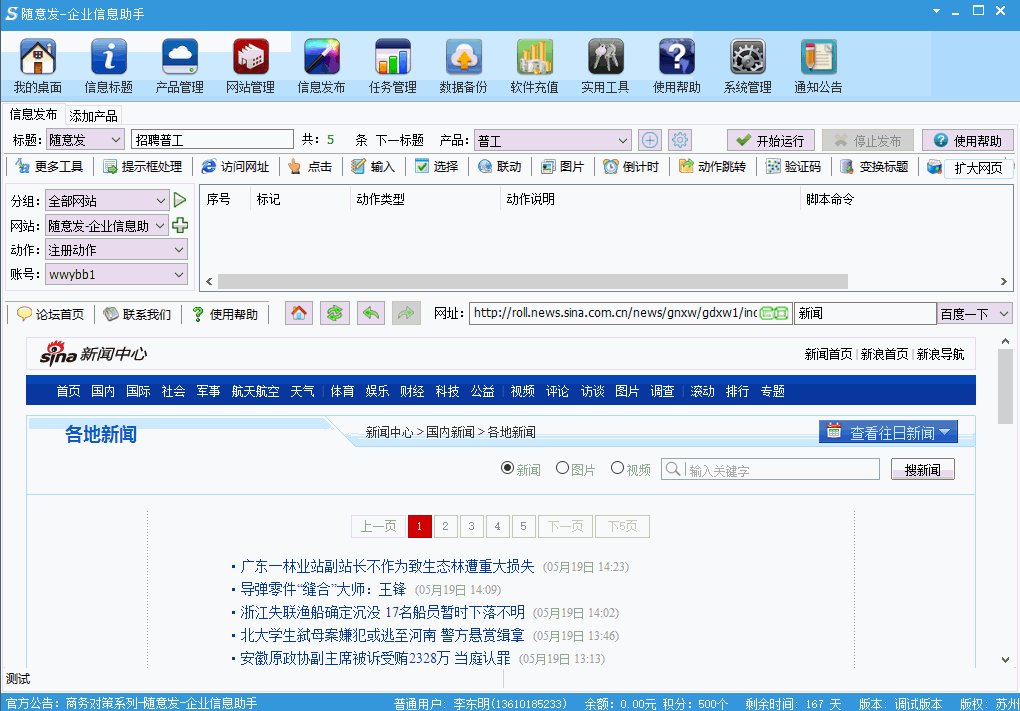Screen dimensions: 1020x711
Task: Click the 搜新闻 search button
Action: 922,470
